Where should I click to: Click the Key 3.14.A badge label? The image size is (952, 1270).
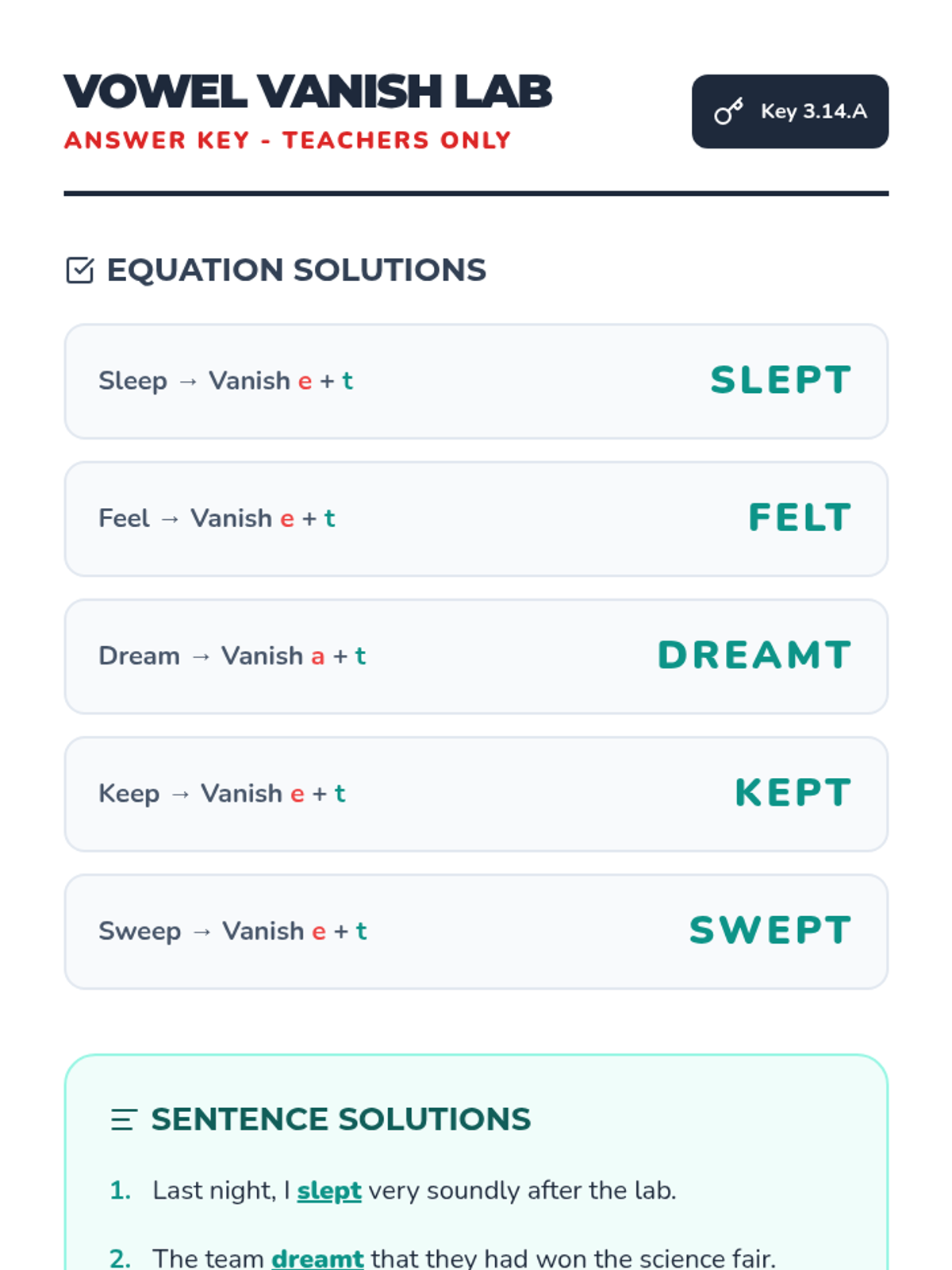813,112
